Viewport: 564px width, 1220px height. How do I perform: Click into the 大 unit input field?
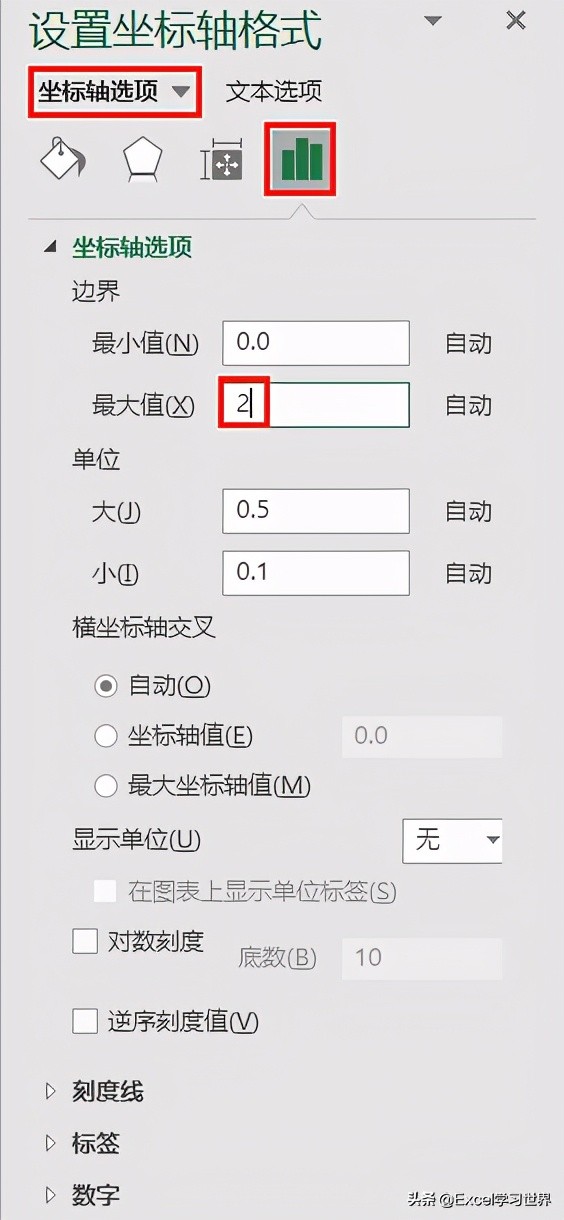pyautogui.click(x=316, y=511)
